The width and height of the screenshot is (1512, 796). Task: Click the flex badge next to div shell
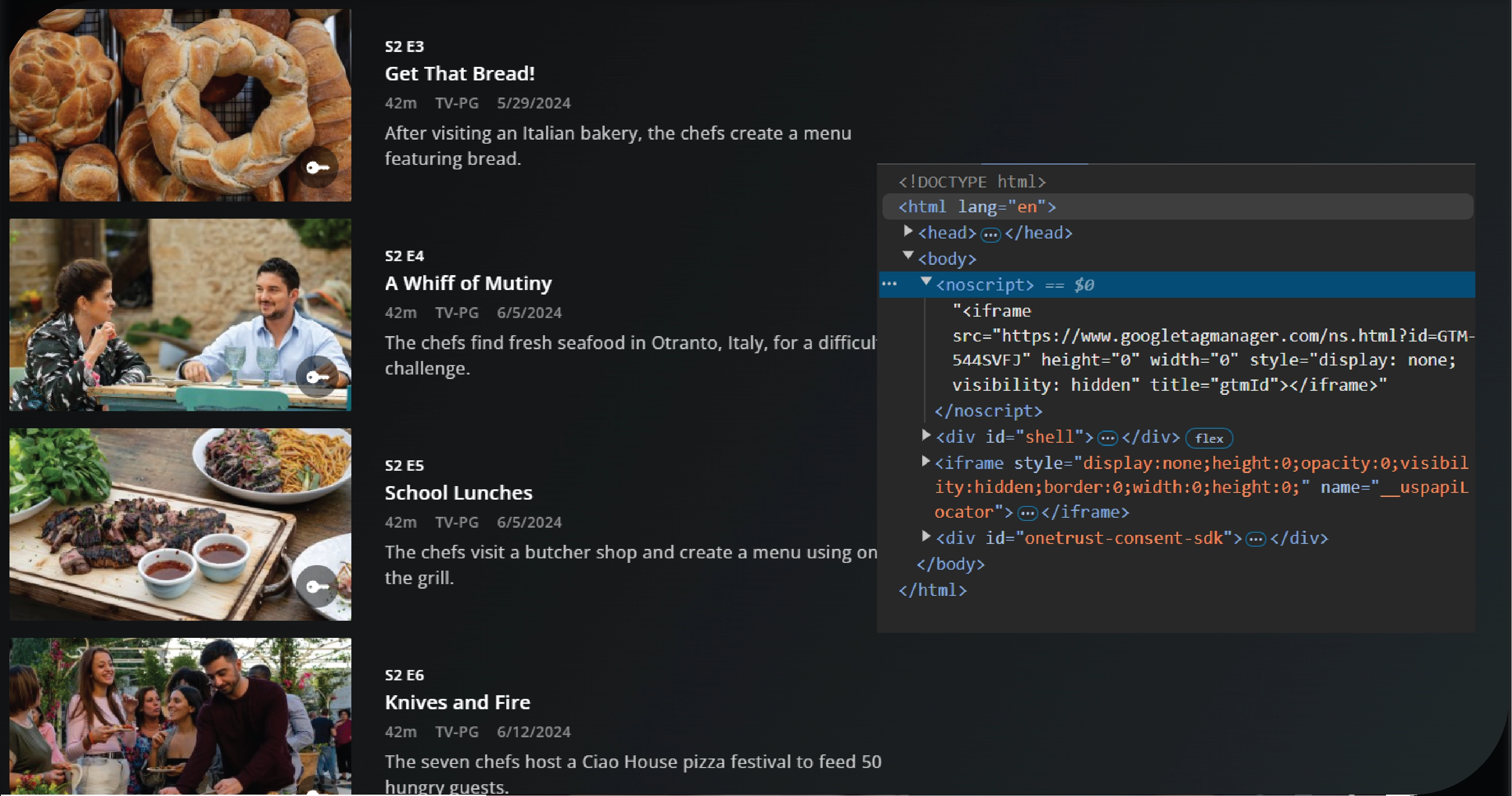1209,438
